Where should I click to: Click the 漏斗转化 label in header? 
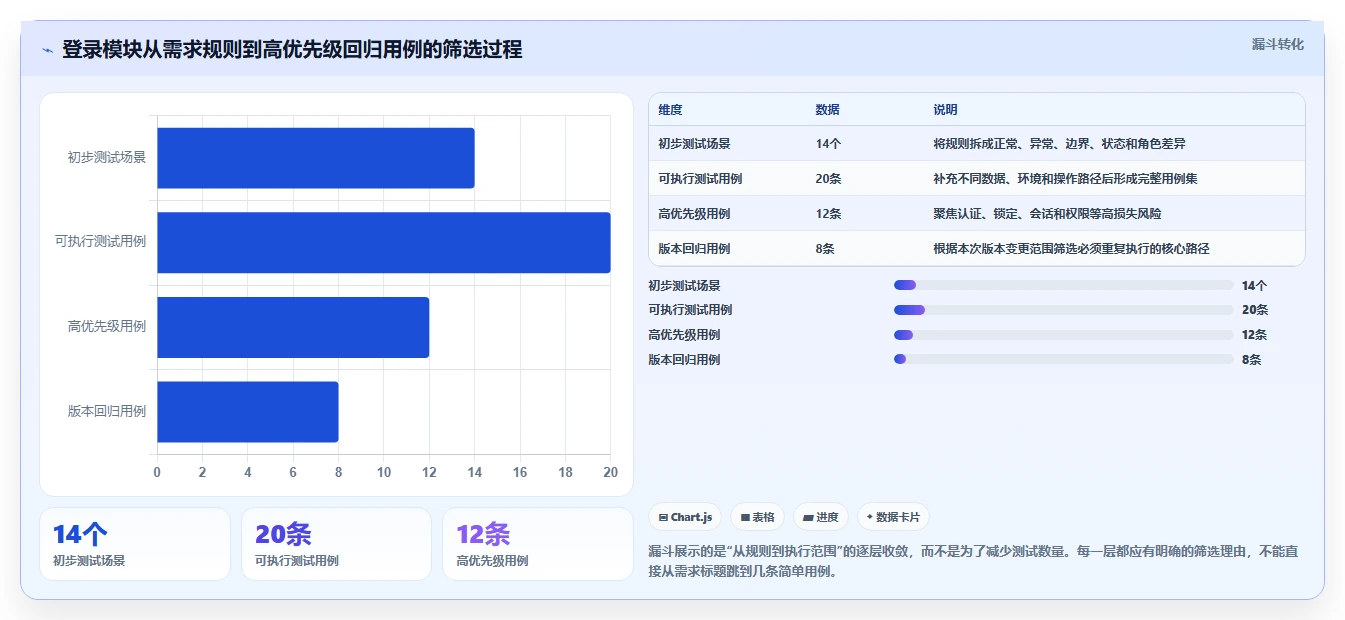pyautogui.click(x=1277, y=44)
